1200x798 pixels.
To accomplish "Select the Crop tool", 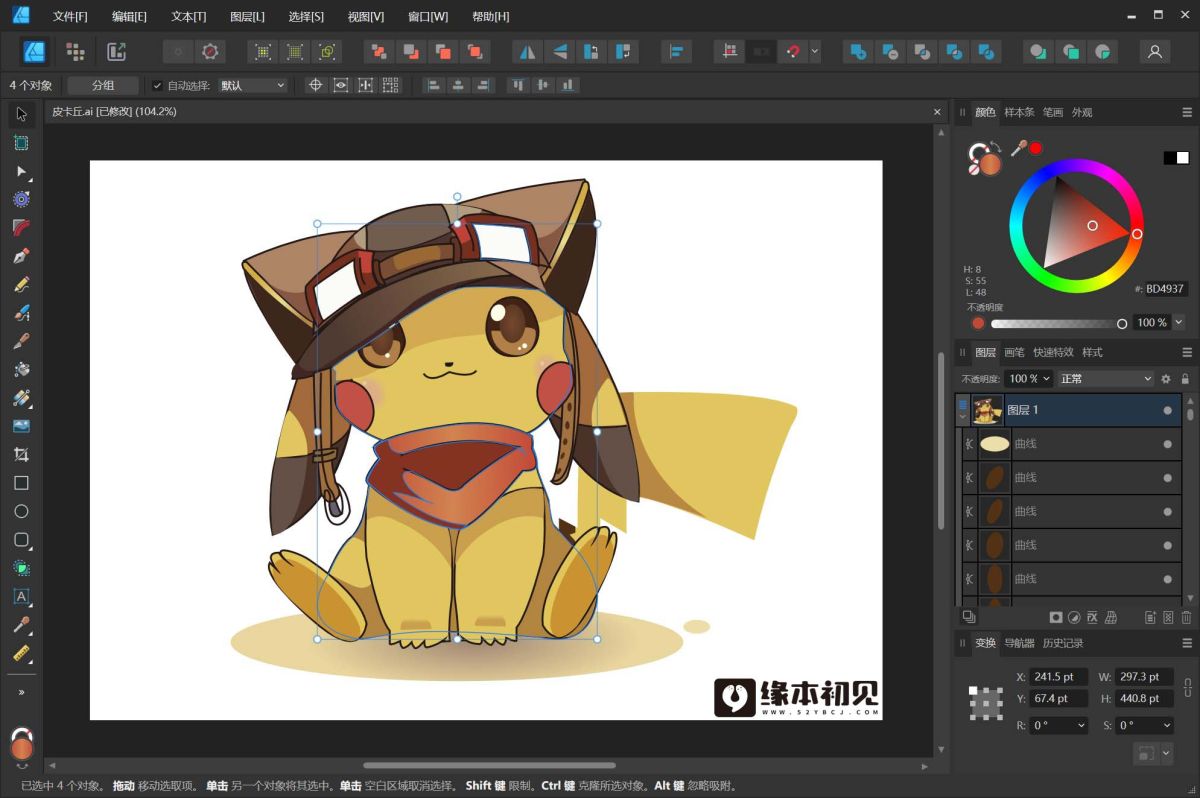I will tap(21, 454).
